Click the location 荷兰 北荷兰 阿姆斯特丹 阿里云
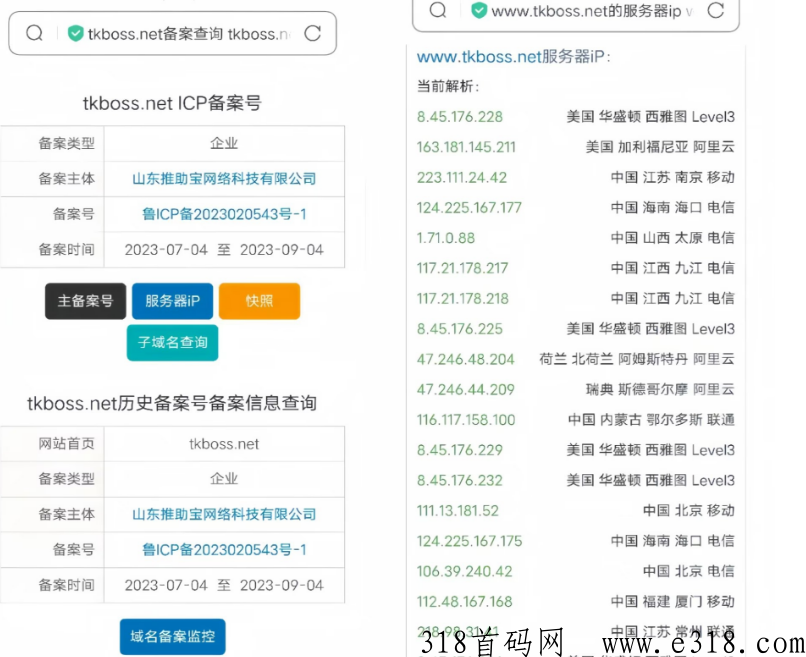 637,359
